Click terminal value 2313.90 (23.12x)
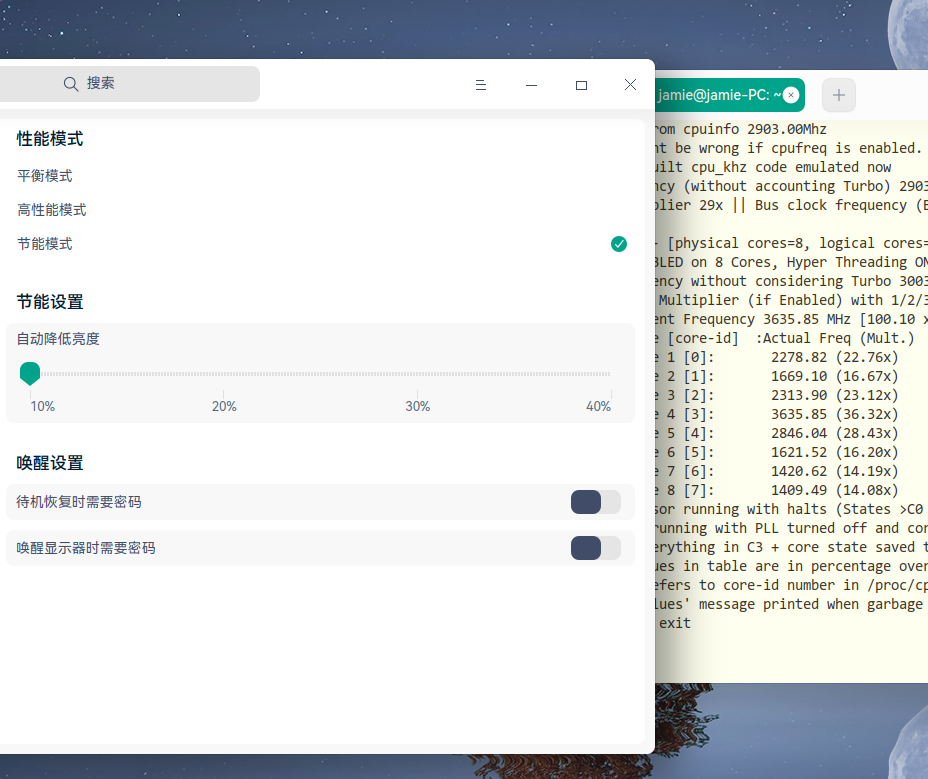Screen dimensions: 928x779 coord(834,395)
